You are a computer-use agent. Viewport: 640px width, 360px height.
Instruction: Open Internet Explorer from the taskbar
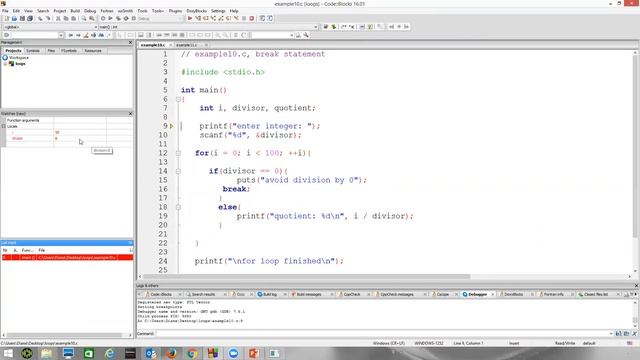[109, 353]
